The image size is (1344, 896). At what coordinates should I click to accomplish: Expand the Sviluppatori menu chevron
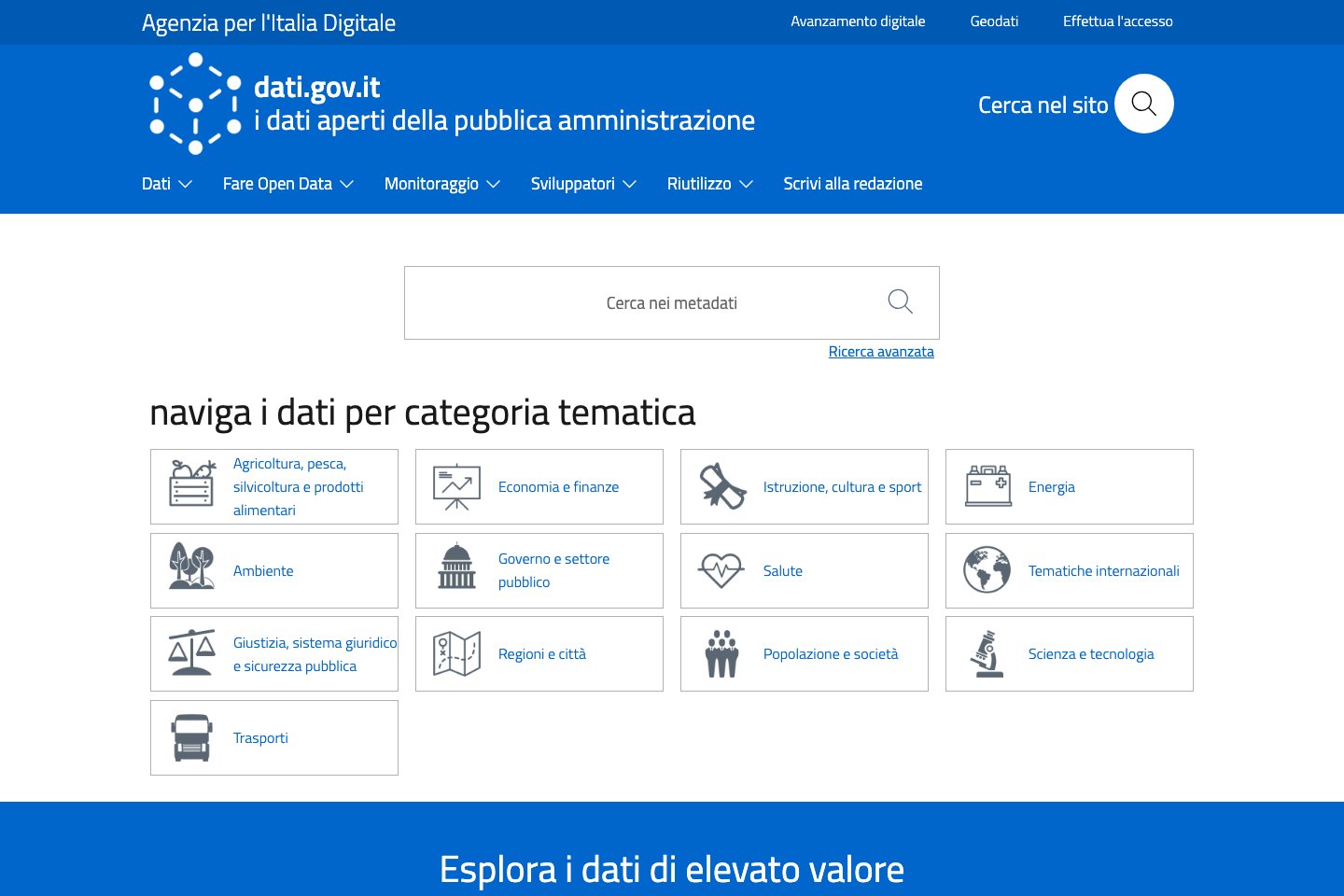click(632, 184)
